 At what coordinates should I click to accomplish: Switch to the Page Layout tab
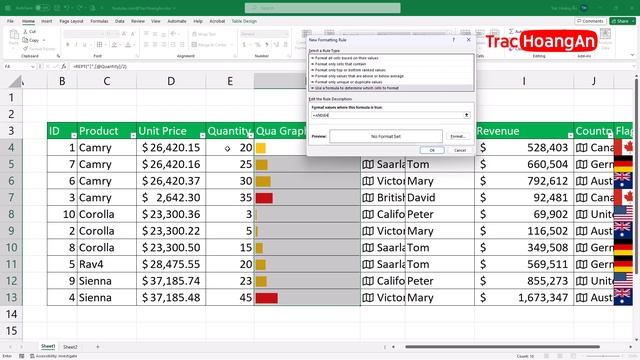coord(71,21)
